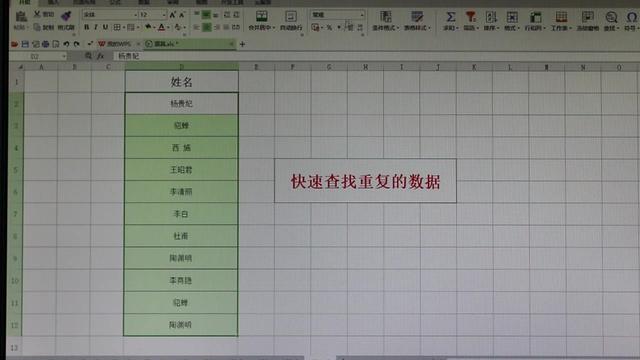The image size is (640, 360).
Task: Click the Sum sigma icon
Action: click(450, 17)
